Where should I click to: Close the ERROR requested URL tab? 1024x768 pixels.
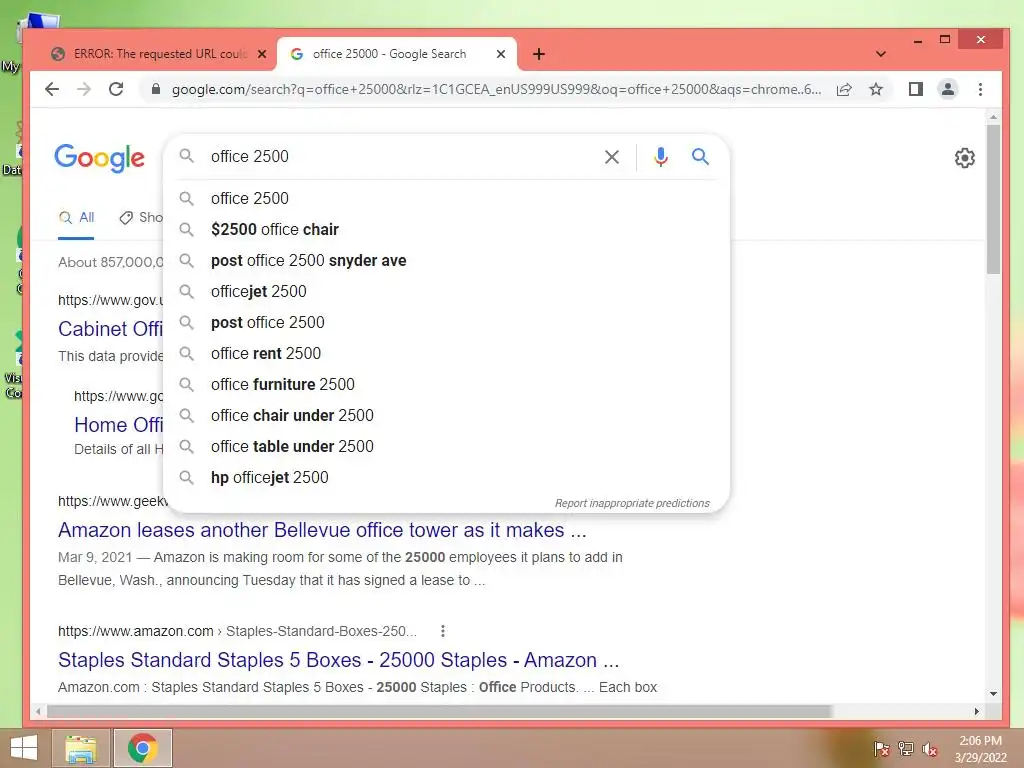pos(262,54)
